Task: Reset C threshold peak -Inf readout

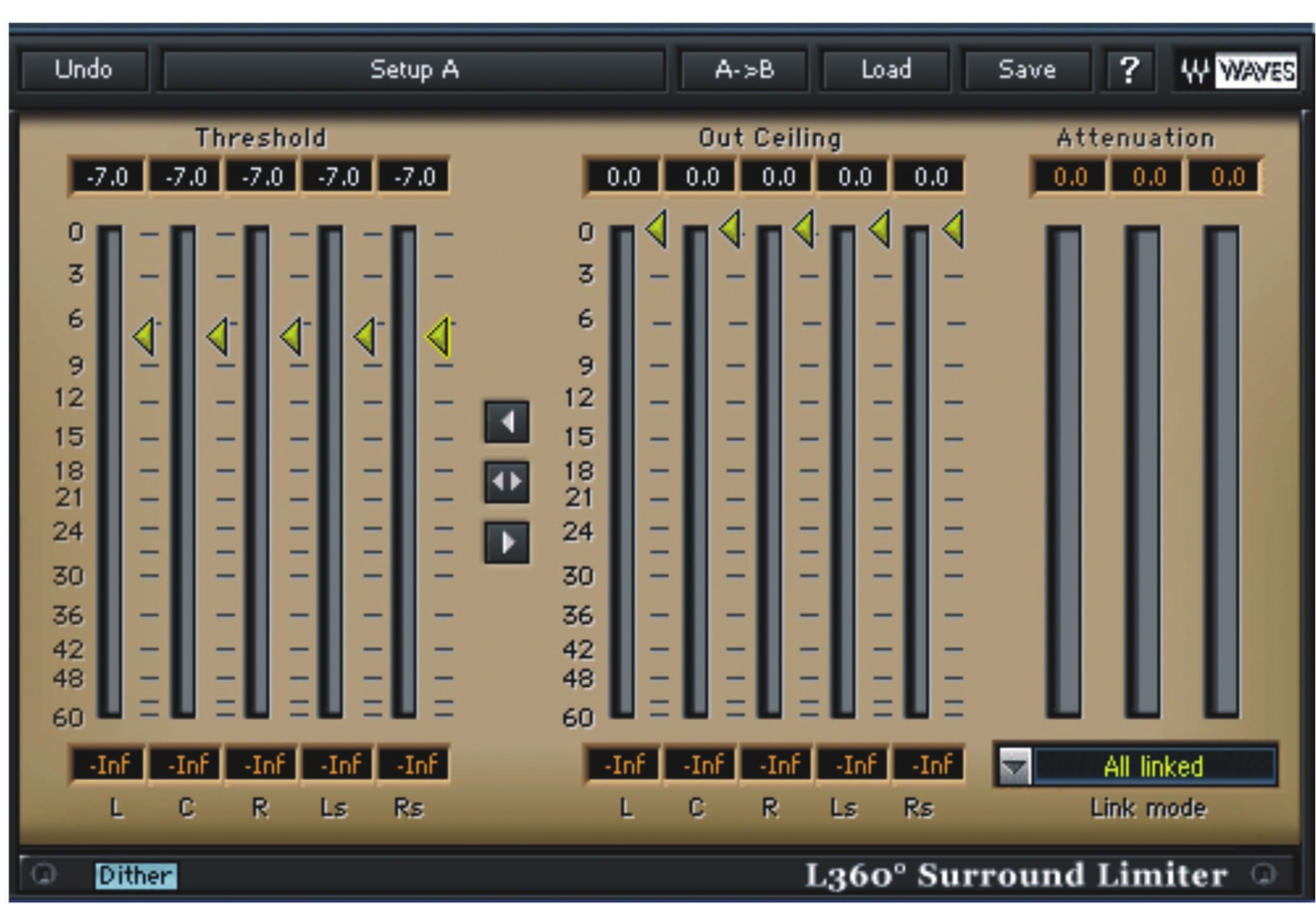Action: [186, 765]
